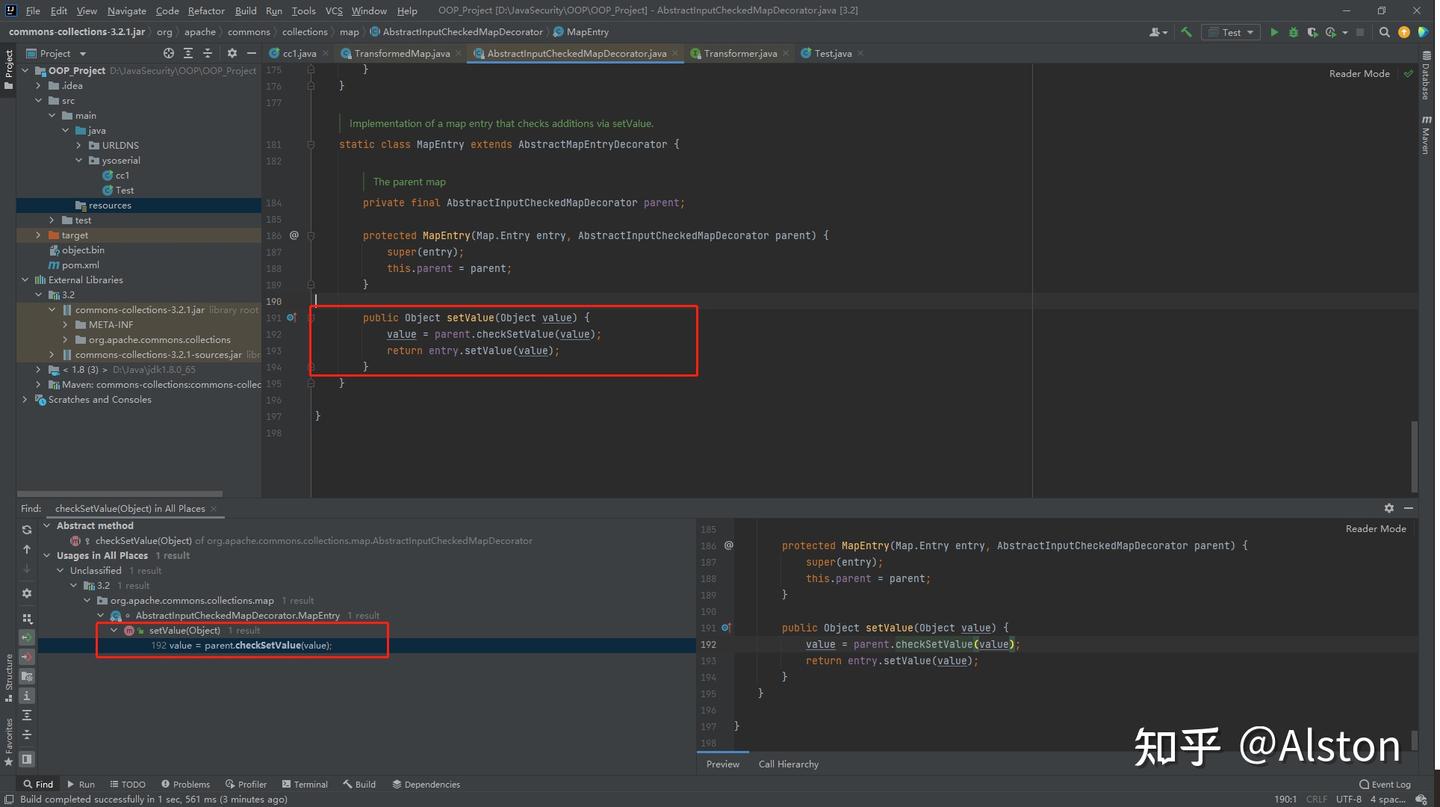Open the Test run configuration dropdown
This screenshot has width=1440, height=807.
click(1231, 32)
